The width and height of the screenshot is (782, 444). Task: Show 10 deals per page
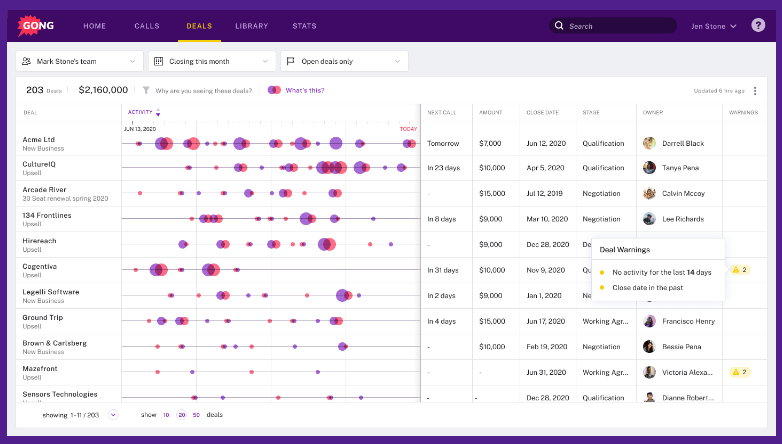pyautogui.click(x=166, y=415)
